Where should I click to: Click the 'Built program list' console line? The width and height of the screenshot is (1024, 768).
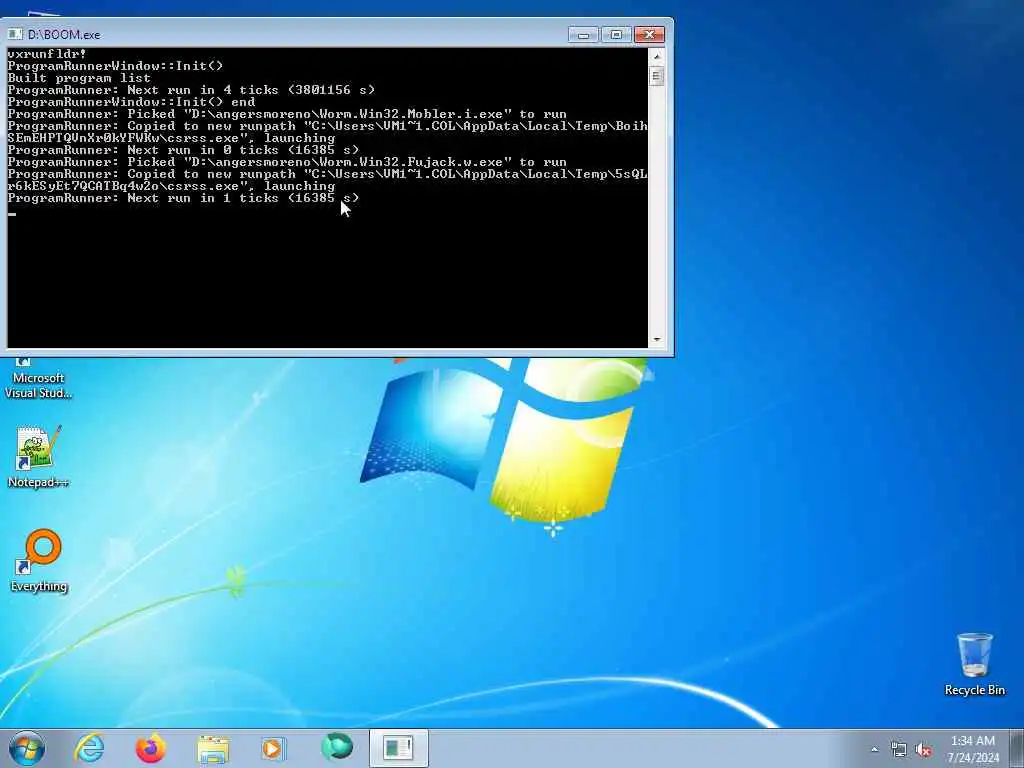tap(79, 78)
